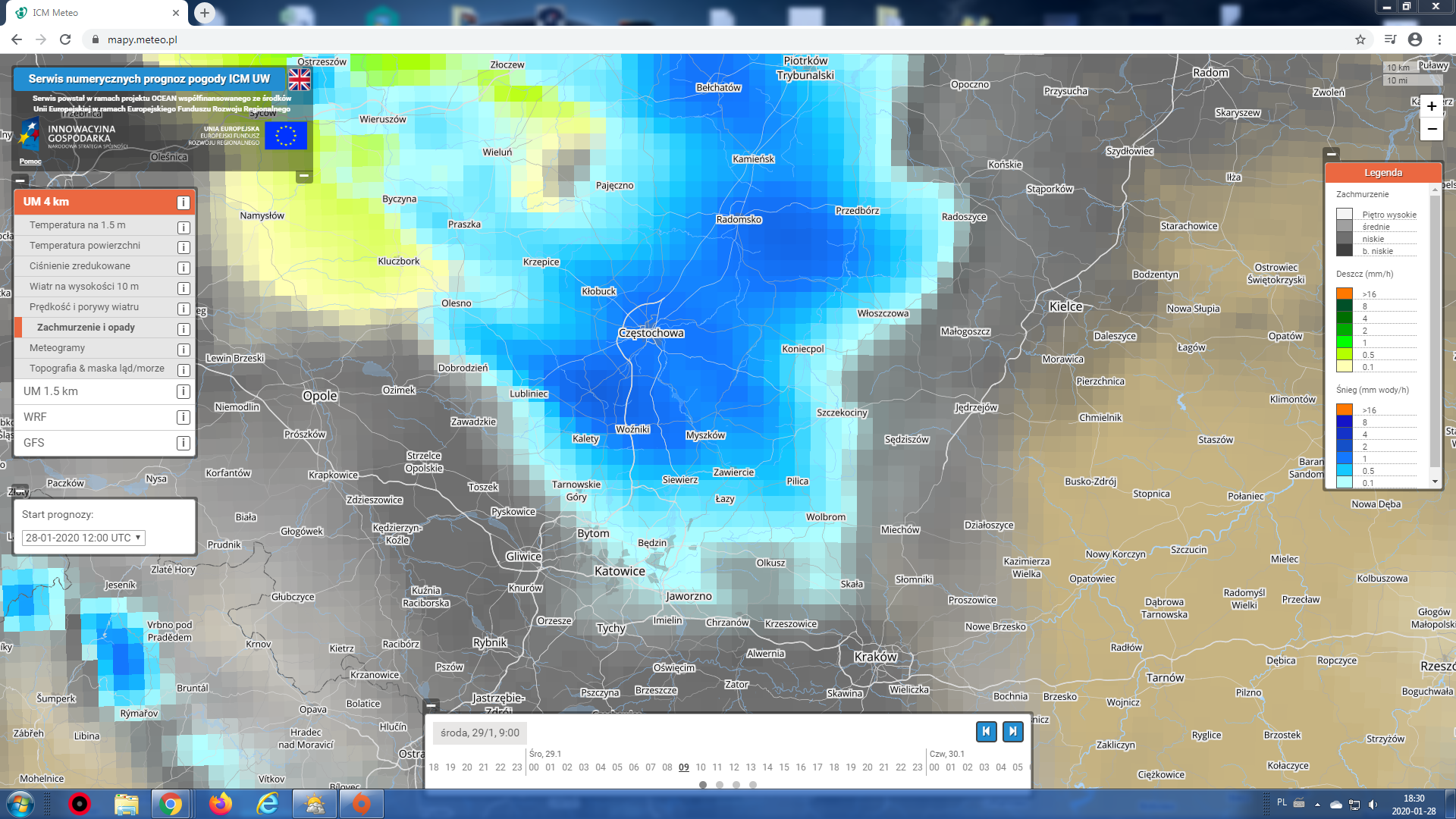The image size is (1456, 819).
Task: Zoom out the map with minus button
Action: [x=1431, y=130]
